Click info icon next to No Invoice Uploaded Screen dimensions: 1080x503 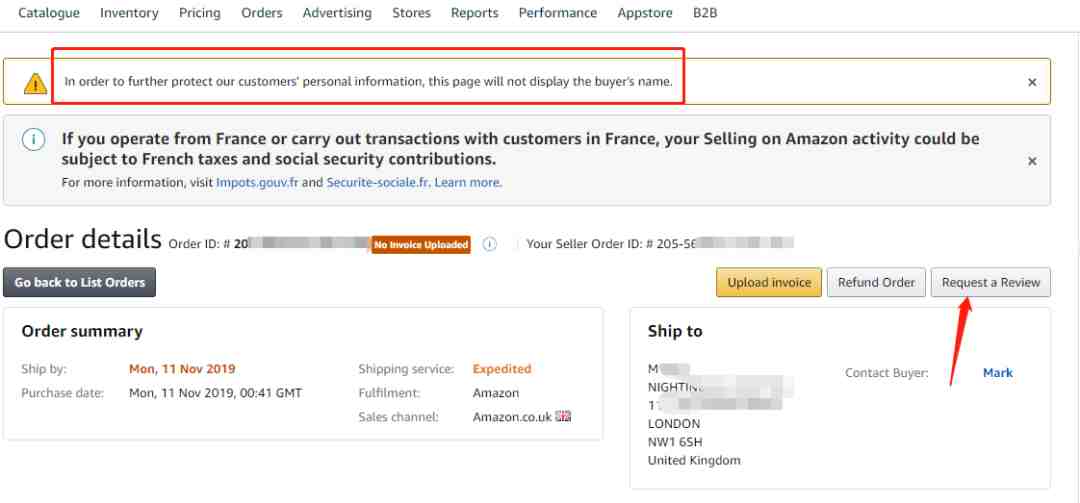pyautogui.click(x=489, y=244)
